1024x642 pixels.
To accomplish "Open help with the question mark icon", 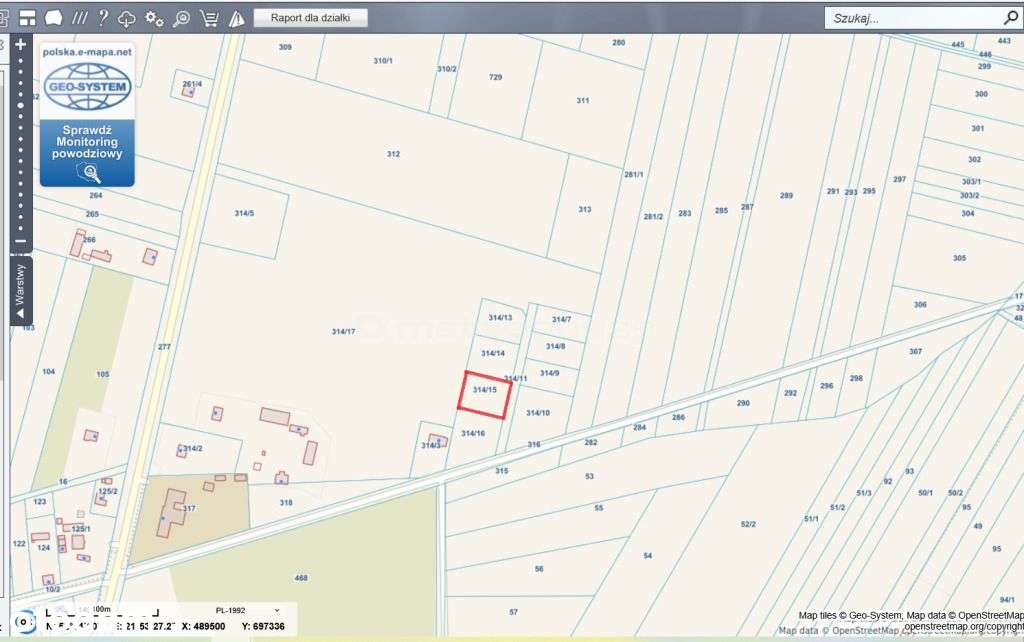I will coord(103,18).
